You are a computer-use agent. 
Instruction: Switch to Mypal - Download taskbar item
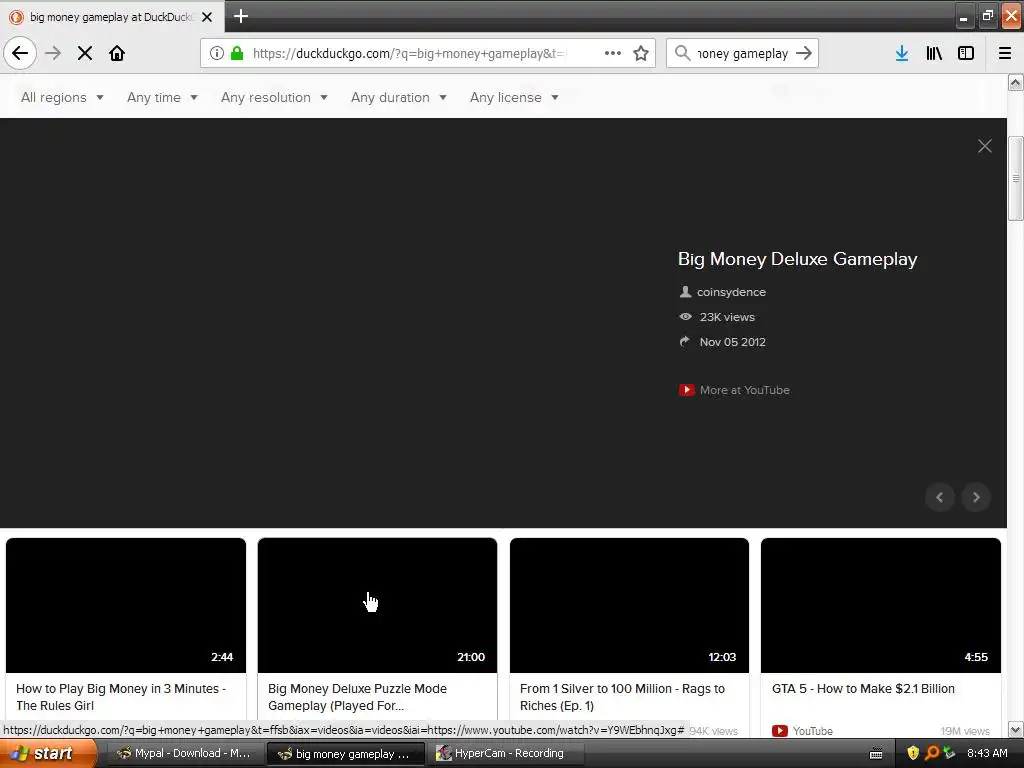185,753
